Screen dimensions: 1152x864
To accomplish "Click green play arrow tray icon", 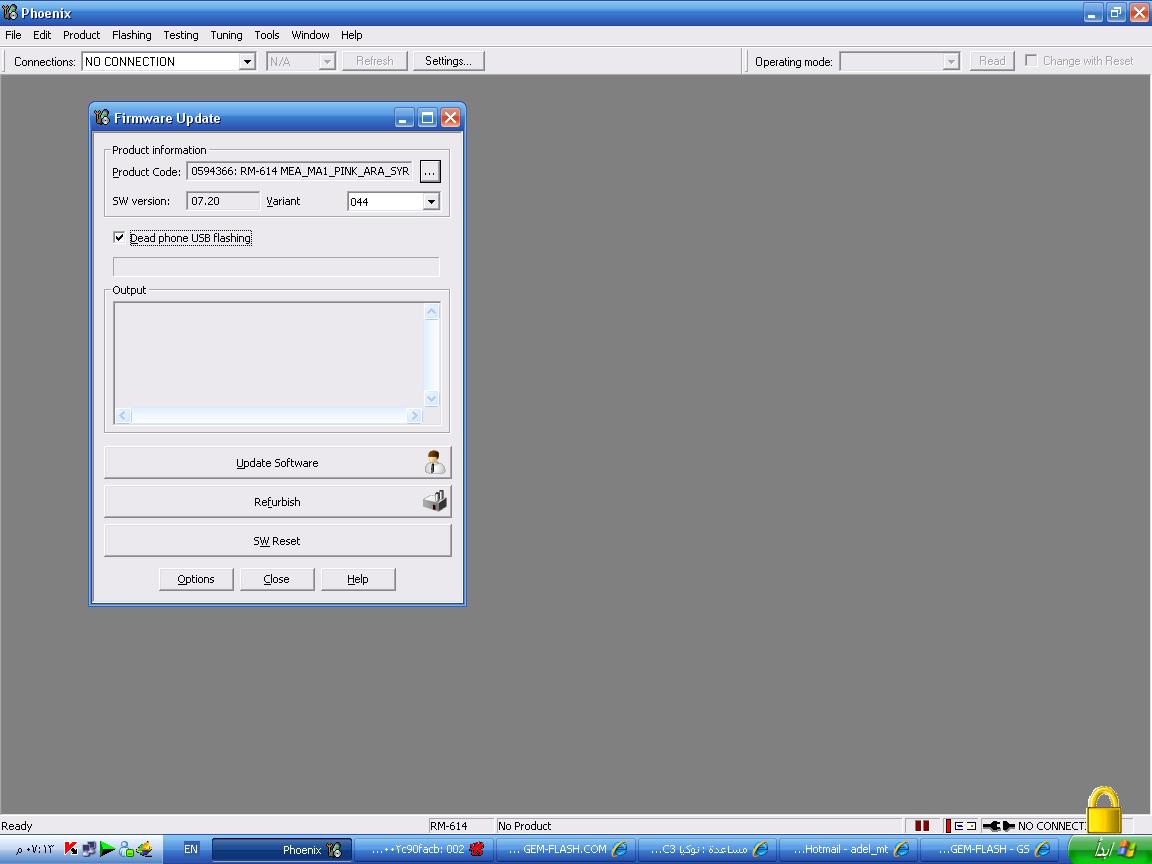I will tap(107, 849).
